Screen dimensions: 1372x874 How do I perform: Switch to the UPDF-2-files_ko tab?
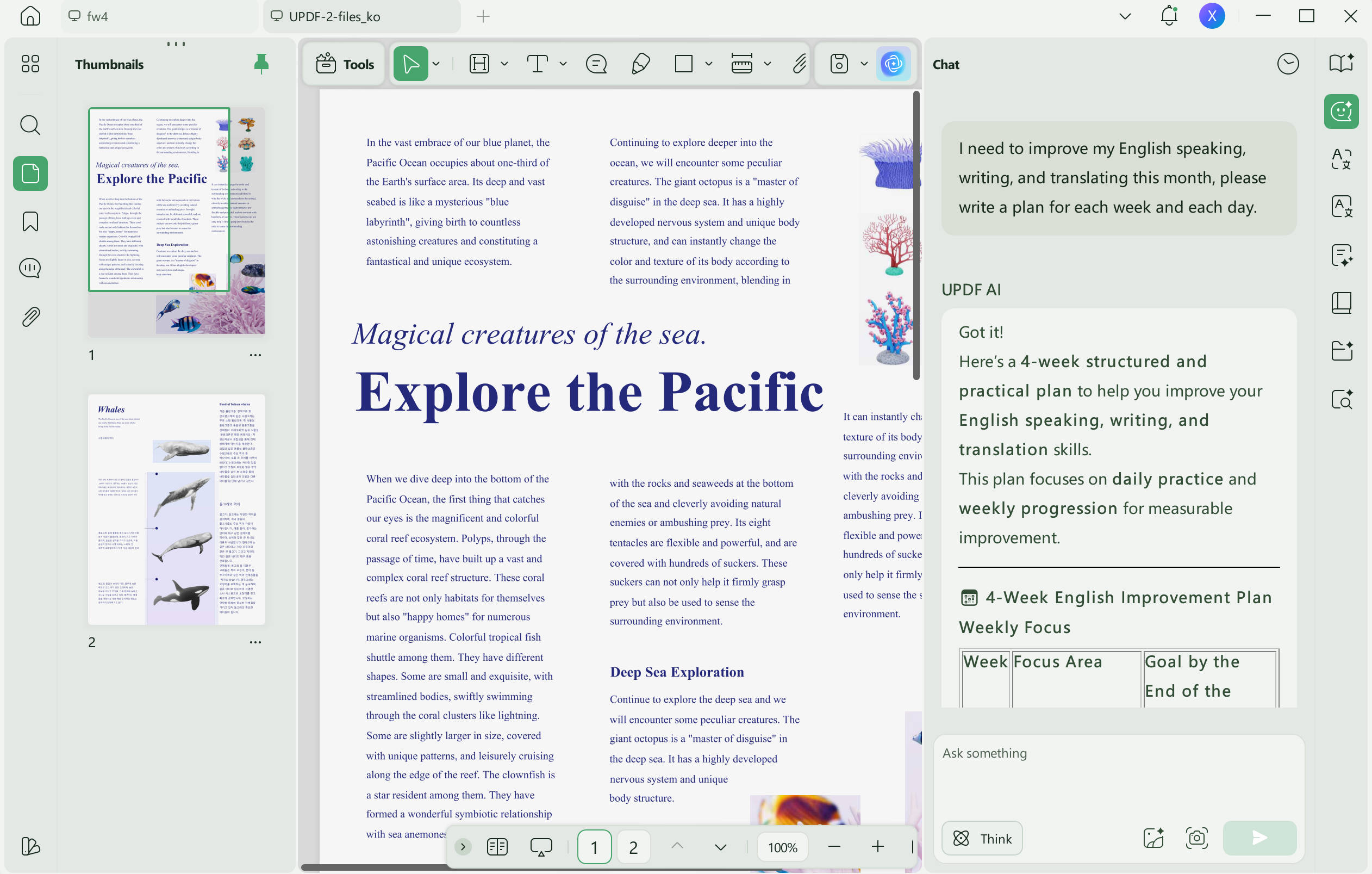[361, 16]
